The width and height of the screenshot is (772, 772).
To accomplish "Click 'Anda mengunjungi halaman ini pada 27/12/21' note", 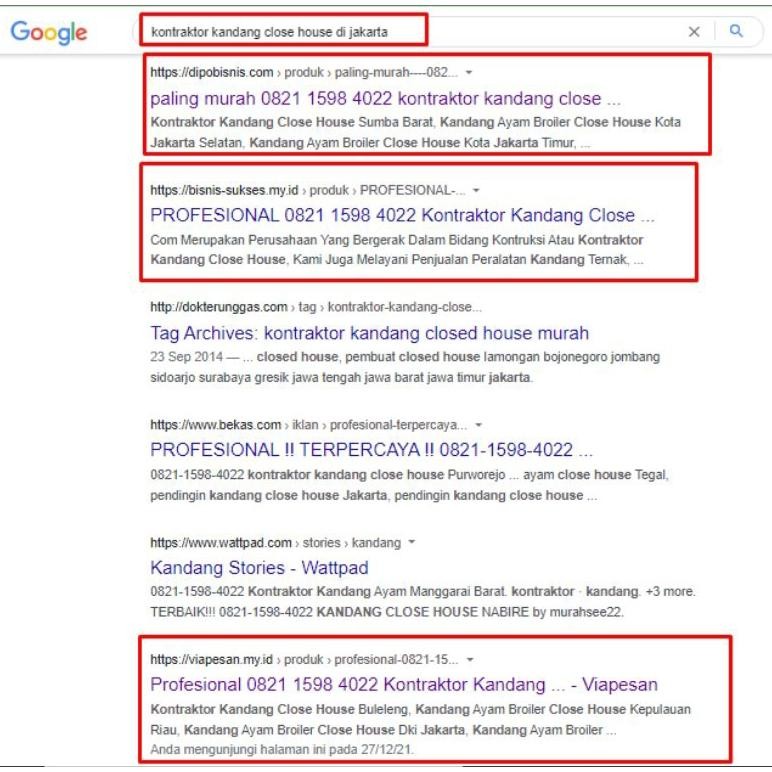I will coord(282,749).
